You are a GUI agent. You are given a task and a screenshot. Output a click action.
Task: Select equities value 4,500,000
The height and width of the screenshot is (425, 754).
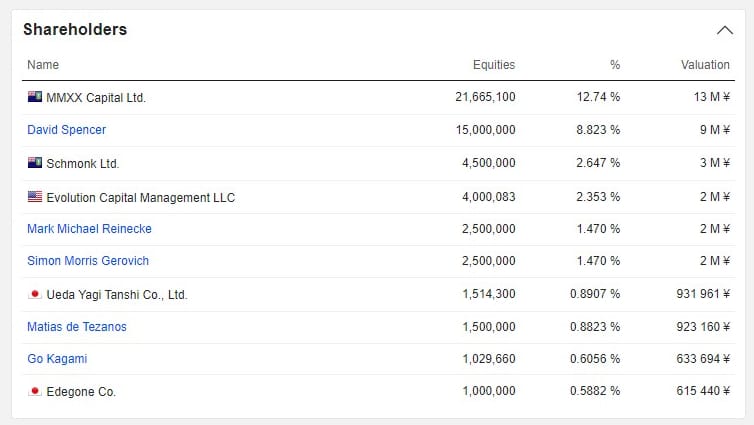click(489, 163)
